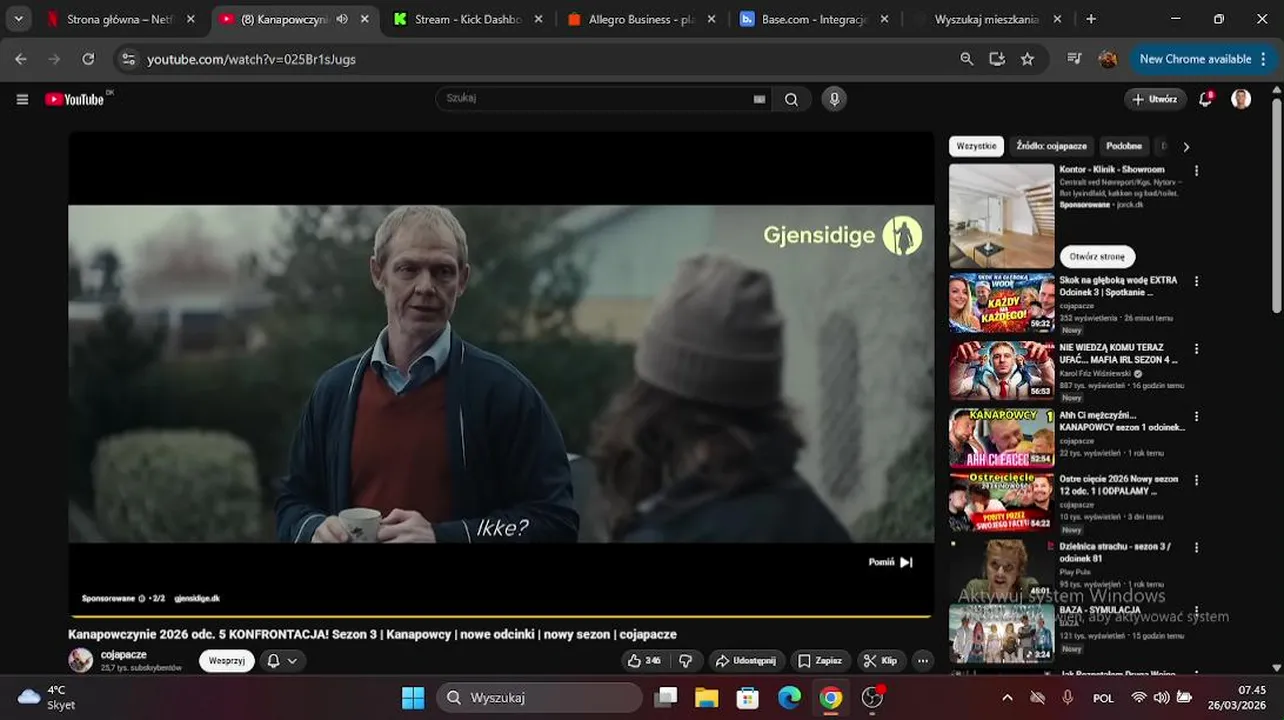Click the Otwórz stronę ad button

point(1097,256)
